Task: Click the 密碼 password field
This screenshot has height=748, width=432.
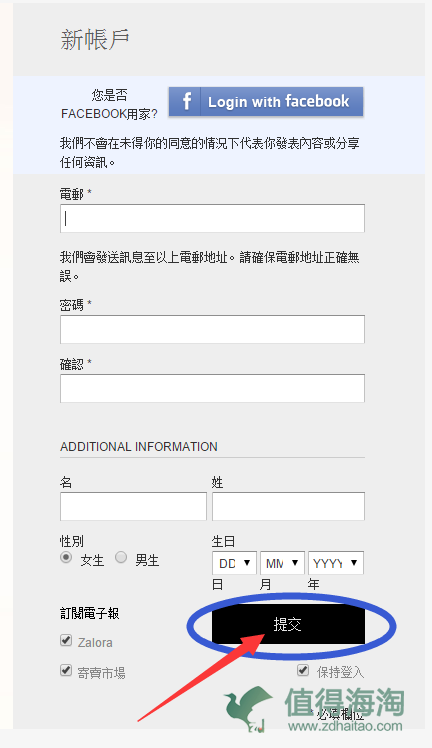Action: click(212, 329)
